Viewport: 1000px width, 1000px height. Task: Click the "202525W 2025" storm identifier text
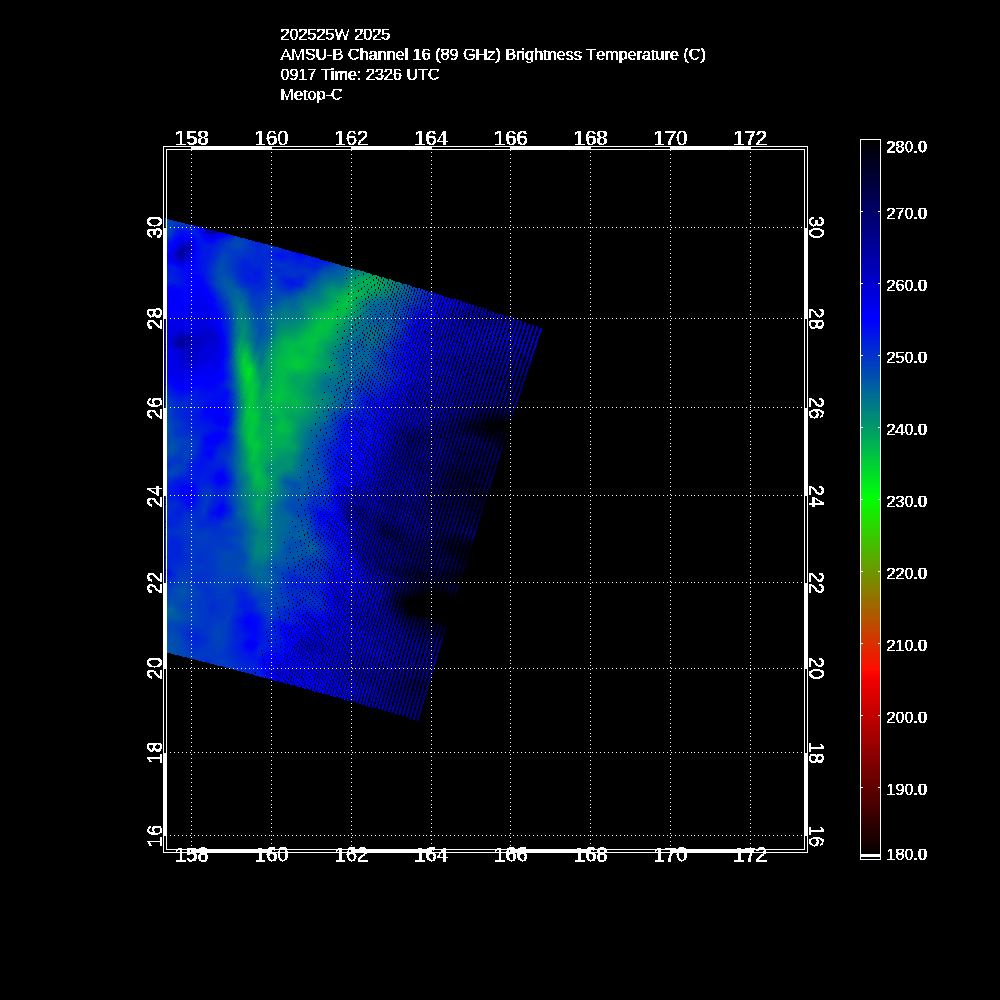point(335,35)
